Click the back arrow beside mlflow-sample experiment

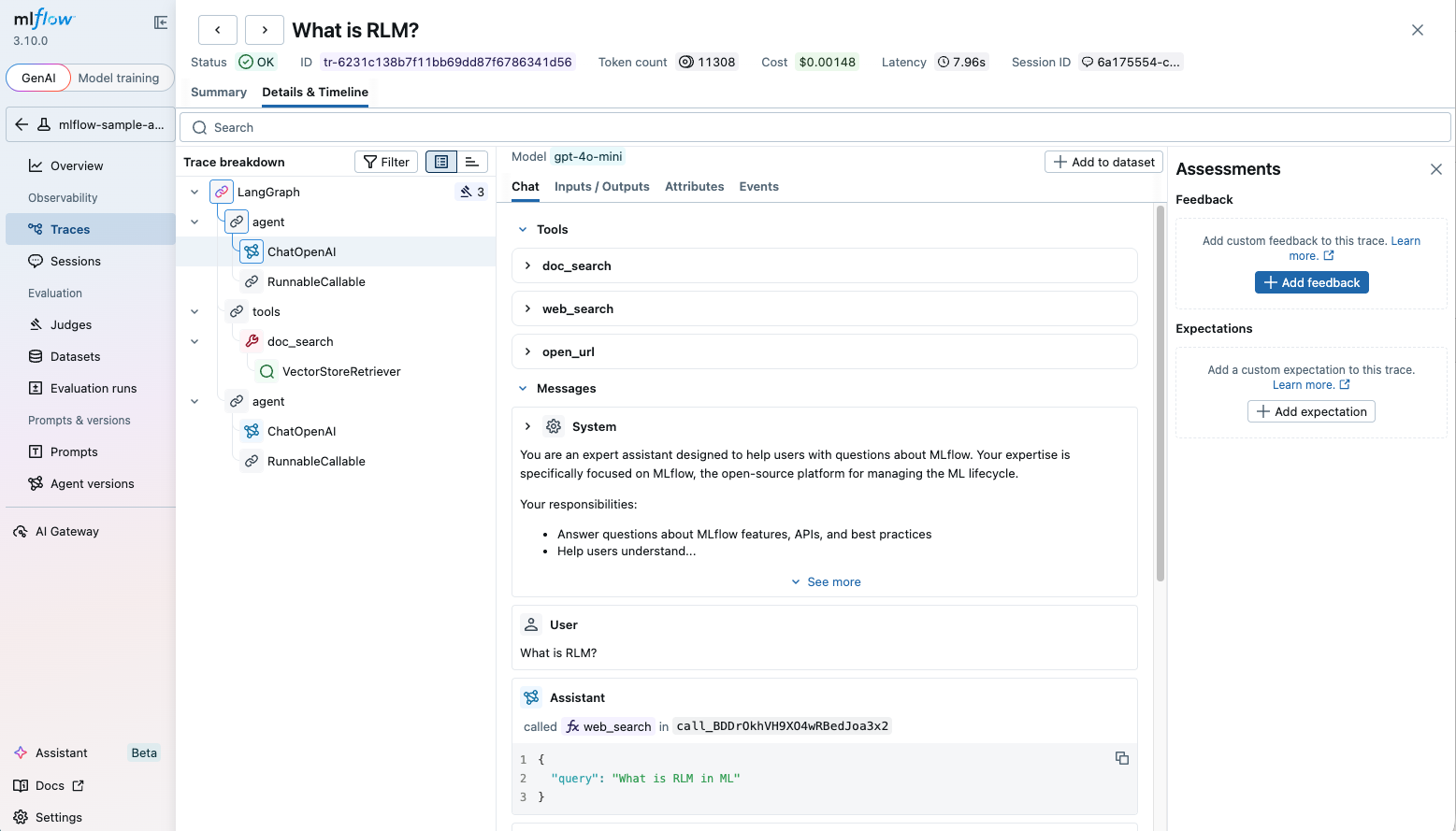pyautogui.click(x=22, y=124)
